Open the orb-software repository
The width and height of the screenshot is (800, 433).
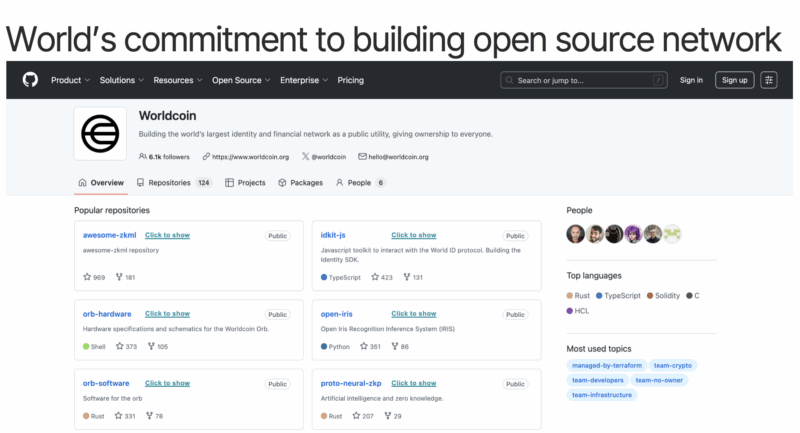106,383
